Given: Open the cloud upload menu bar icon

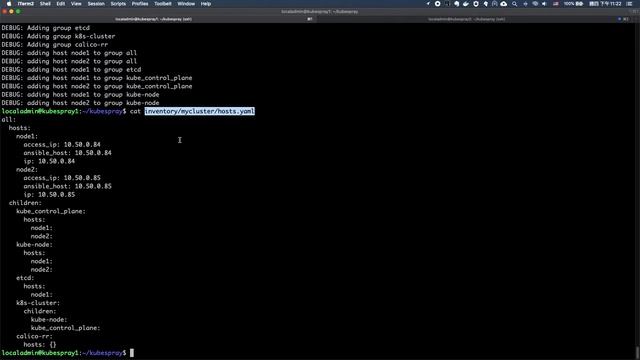Looking at the screenshot, I should tap(504, 4).
